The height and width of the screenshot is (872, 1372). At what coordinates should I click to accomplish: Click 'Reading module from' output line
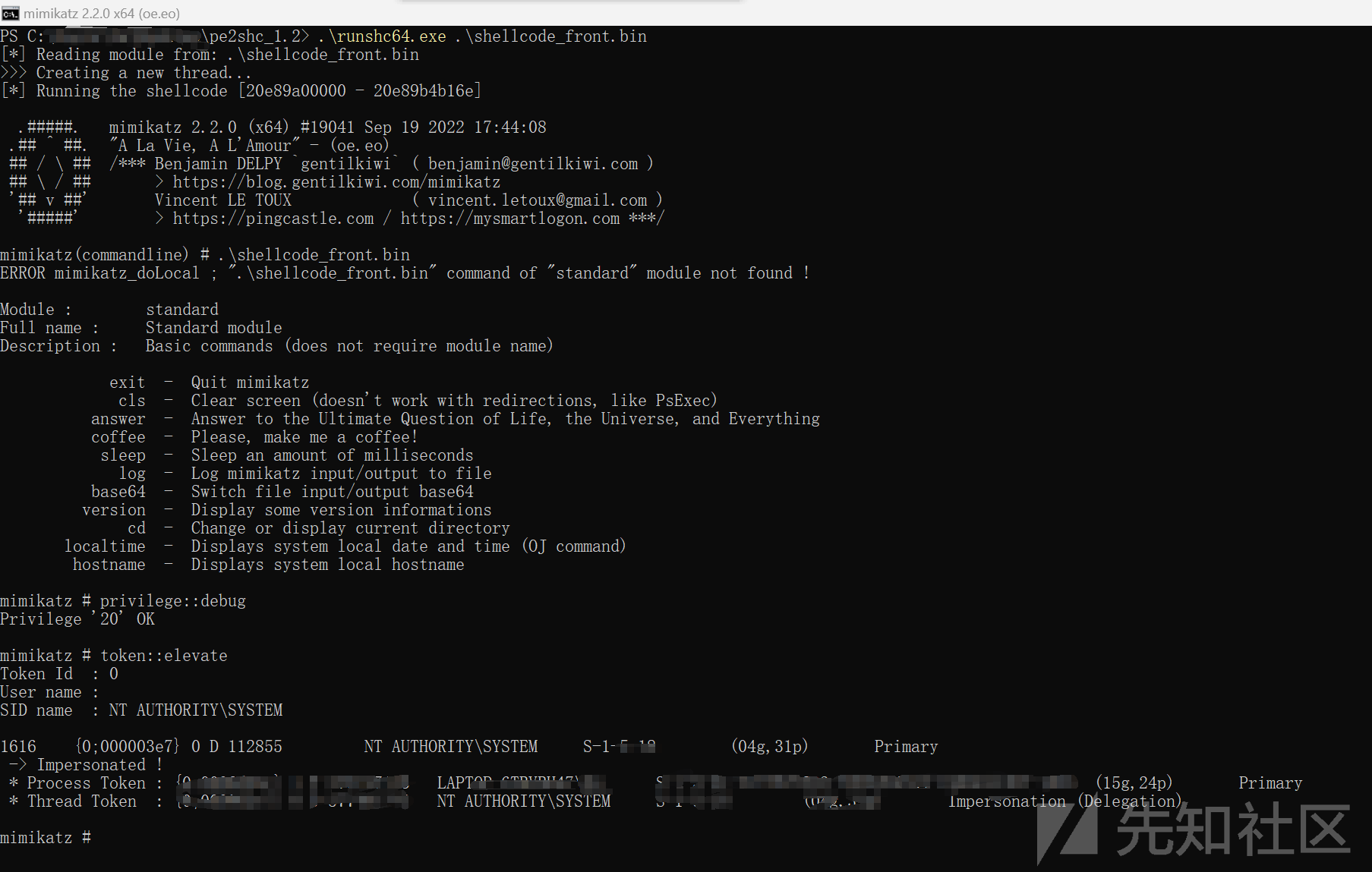pyautogui.click(x=210, y=55)
